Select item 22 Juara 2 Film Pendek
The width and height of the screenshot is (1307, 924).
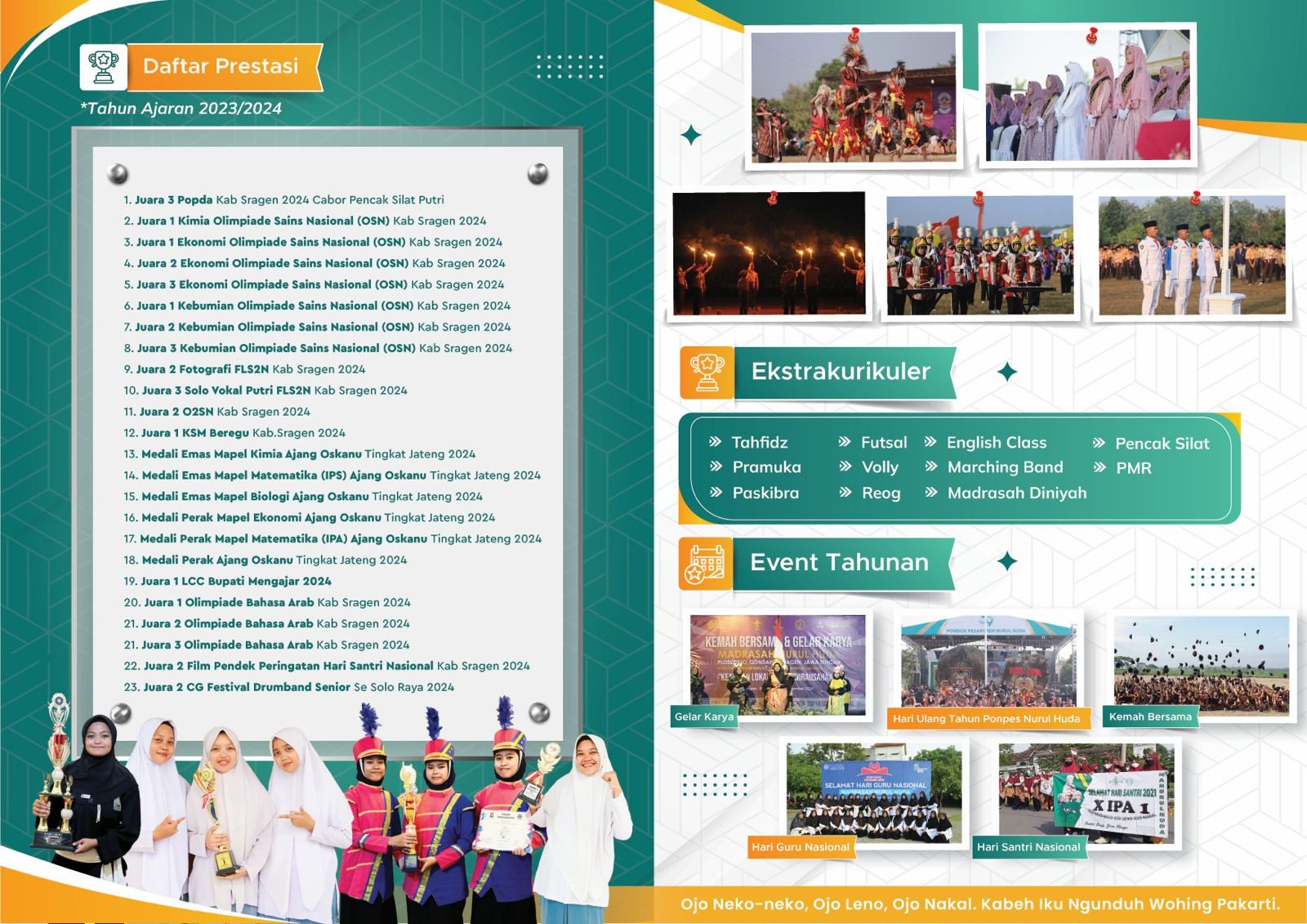click(327, 667)
